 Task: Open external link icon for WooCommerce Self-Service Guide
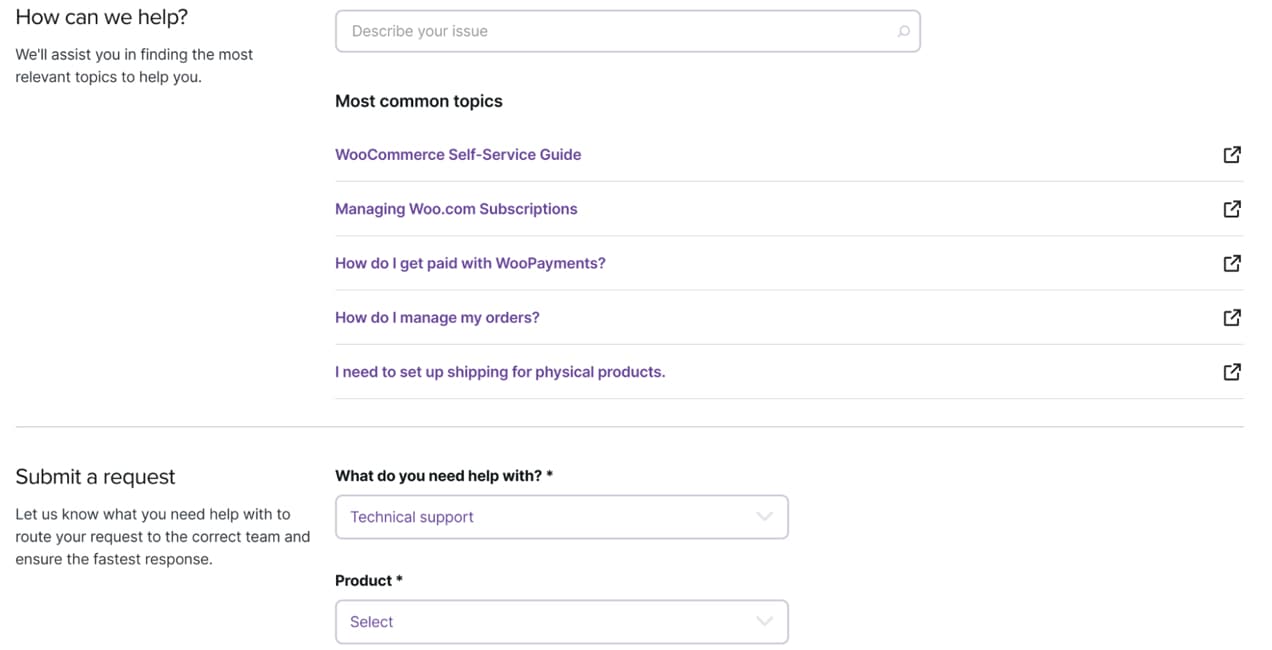tap(1232, 155)
